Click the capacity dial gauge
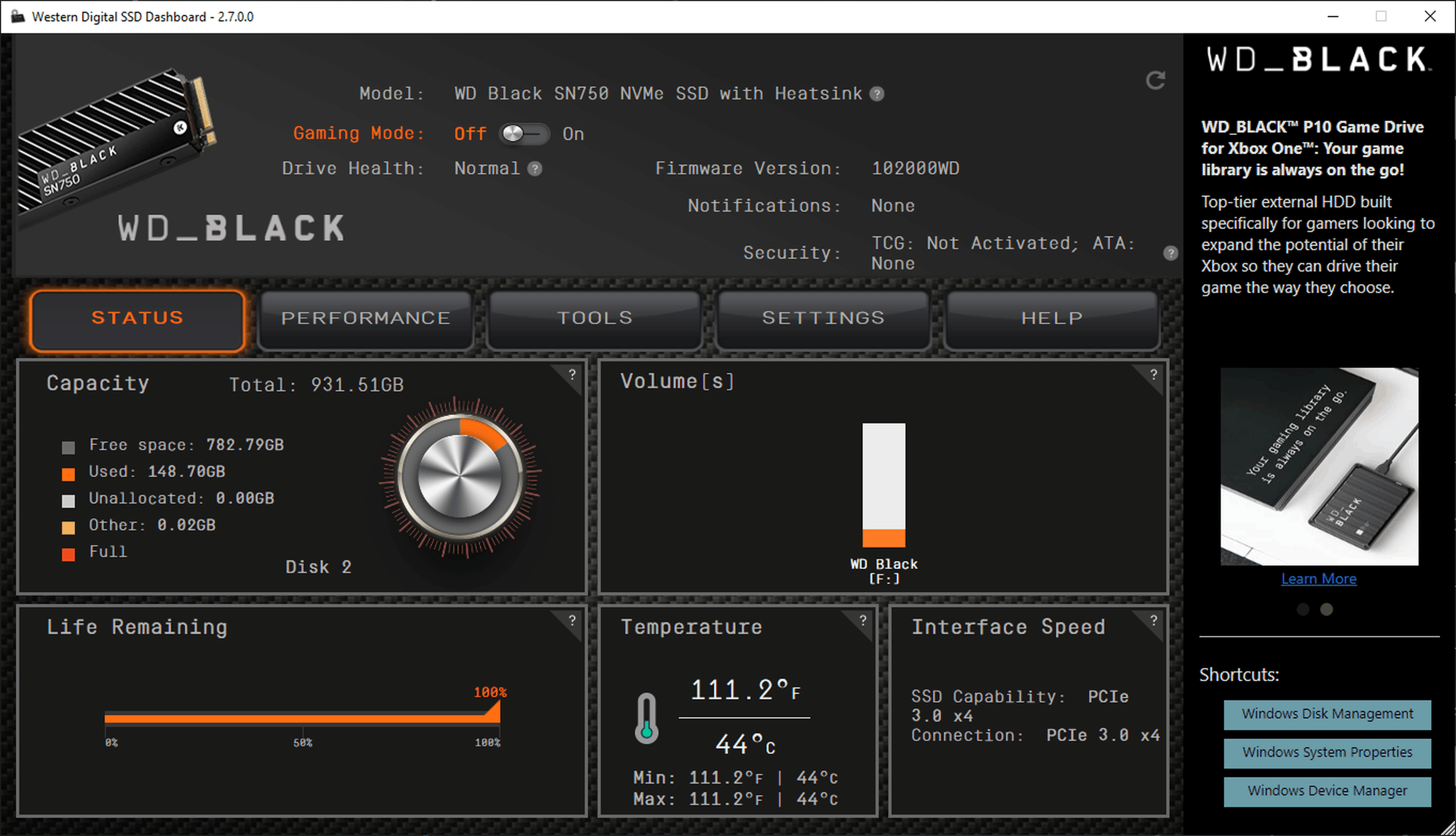The width and height of the screenshot is (1456, 836). [460, 477]
